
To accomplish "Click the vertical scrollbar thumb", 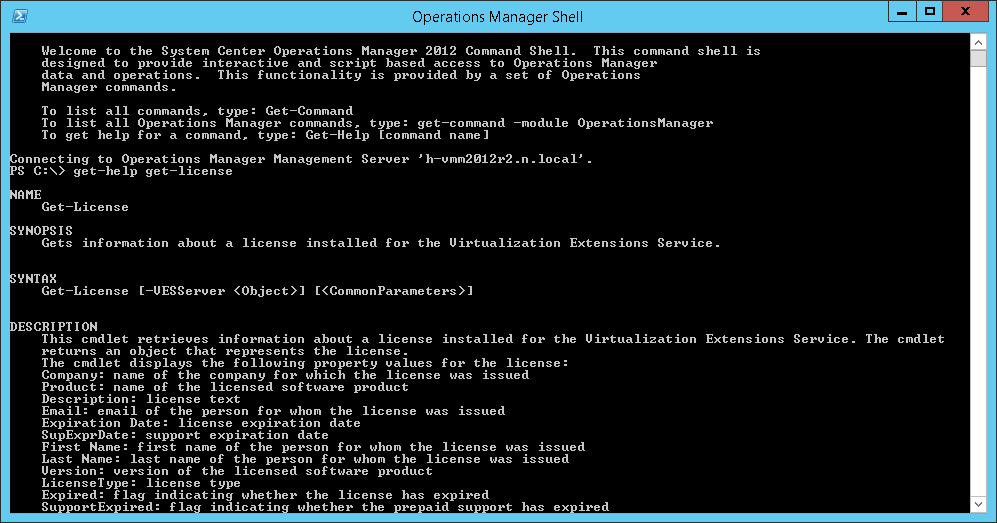I will pos(979,58).
